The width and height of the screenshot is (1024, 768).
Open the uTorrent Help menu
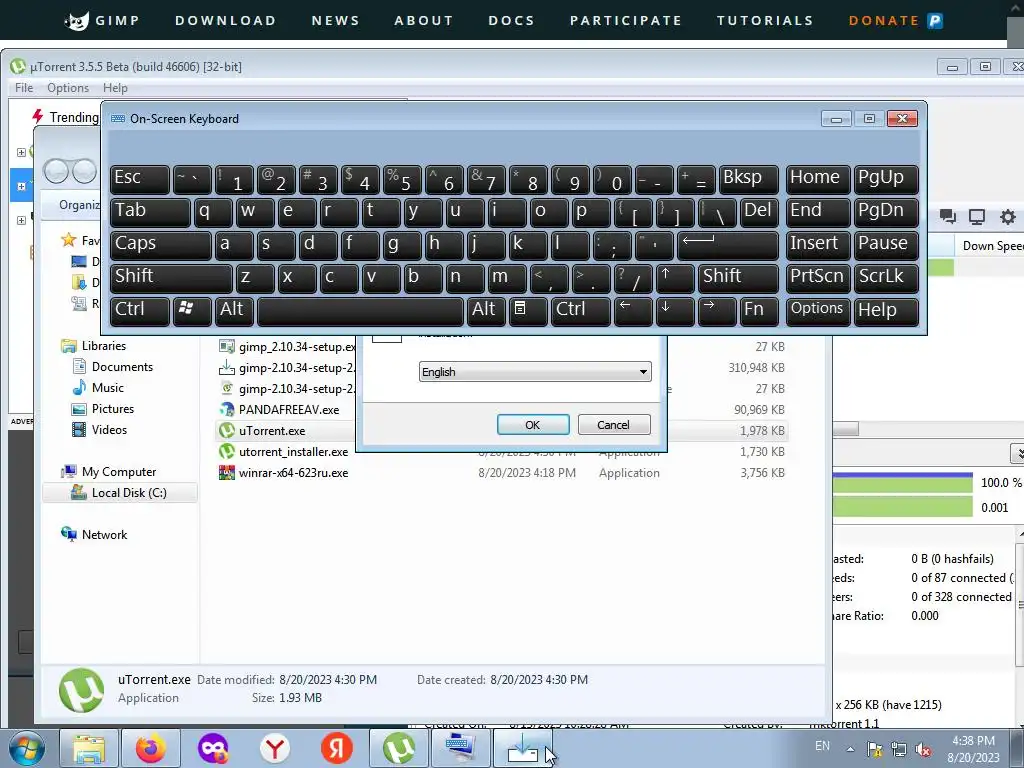[115, 88]
